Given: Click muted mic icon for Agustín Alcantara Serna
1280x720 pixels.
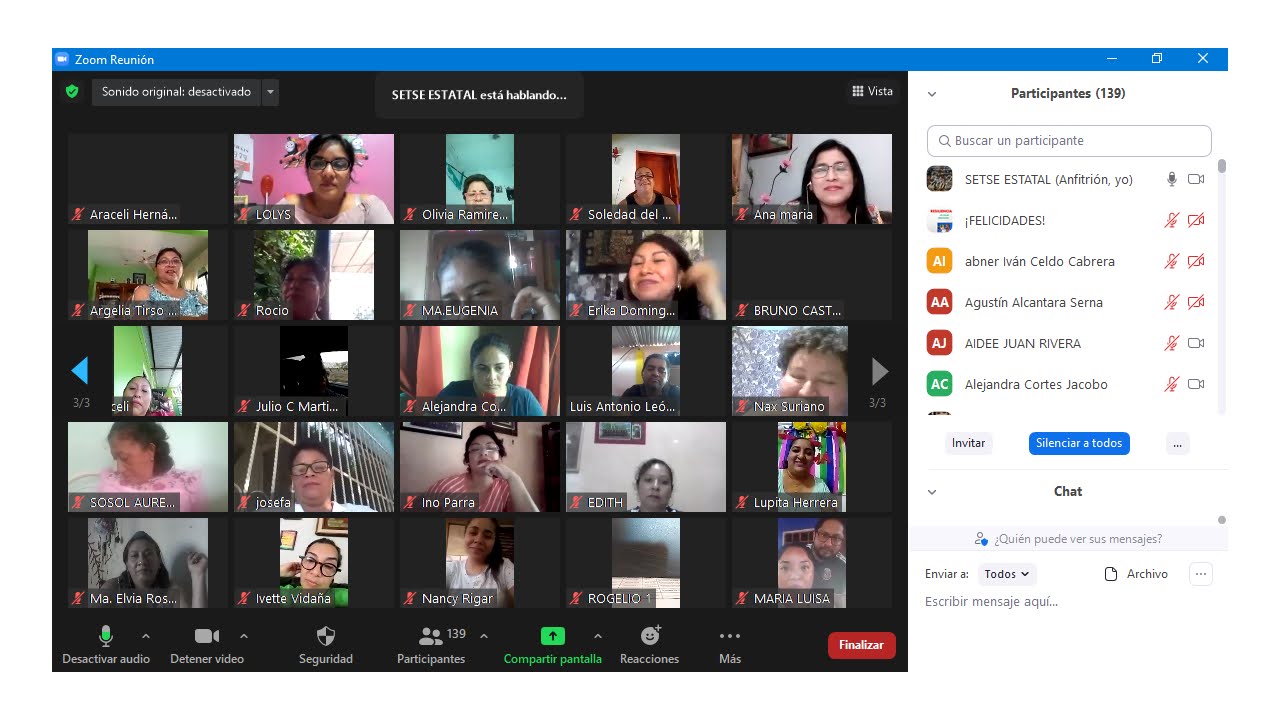Looking at the screenshot, I should (1172, 303).
